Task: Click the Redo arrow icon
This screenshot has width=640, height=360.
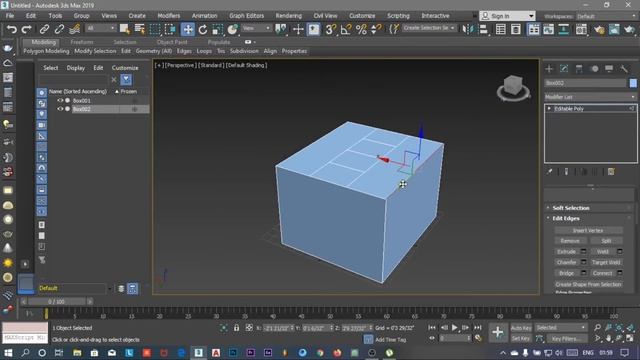Action: point(27,29)
